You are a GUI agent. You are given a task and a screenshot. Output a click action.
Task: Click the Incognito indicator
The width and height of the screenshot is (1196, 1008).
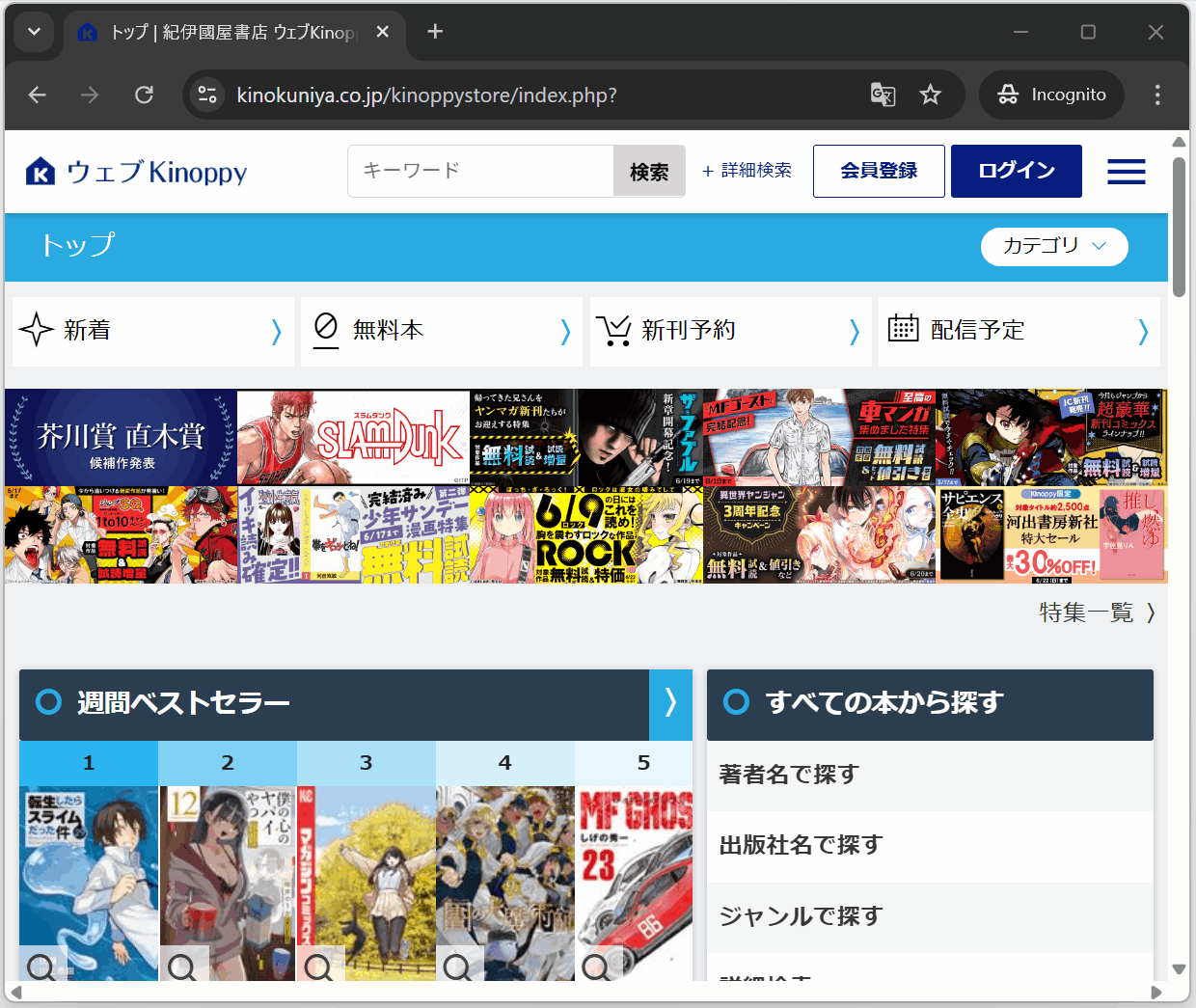click(x=1051, y=95)
